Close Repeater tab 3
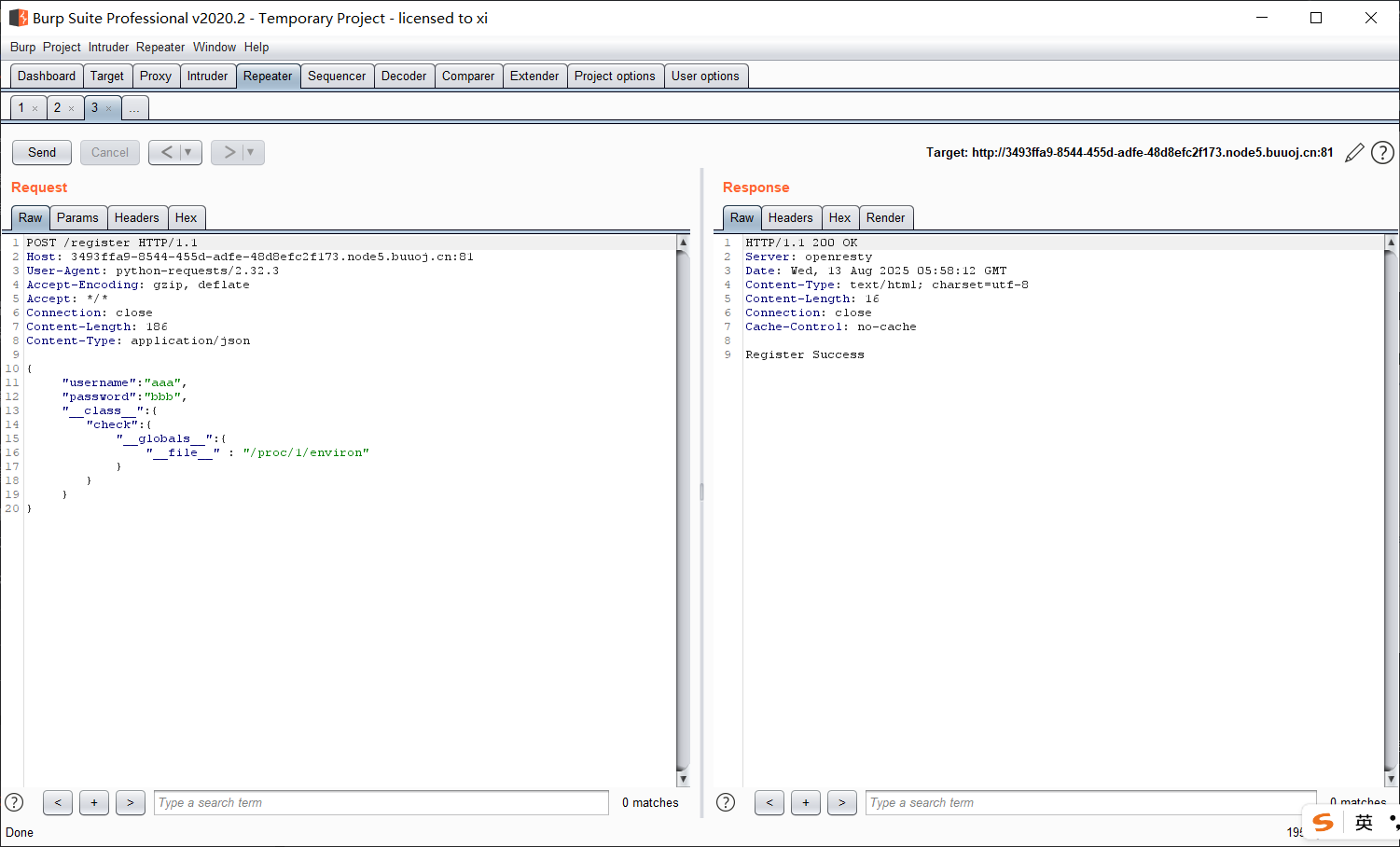 pos(108,109)
